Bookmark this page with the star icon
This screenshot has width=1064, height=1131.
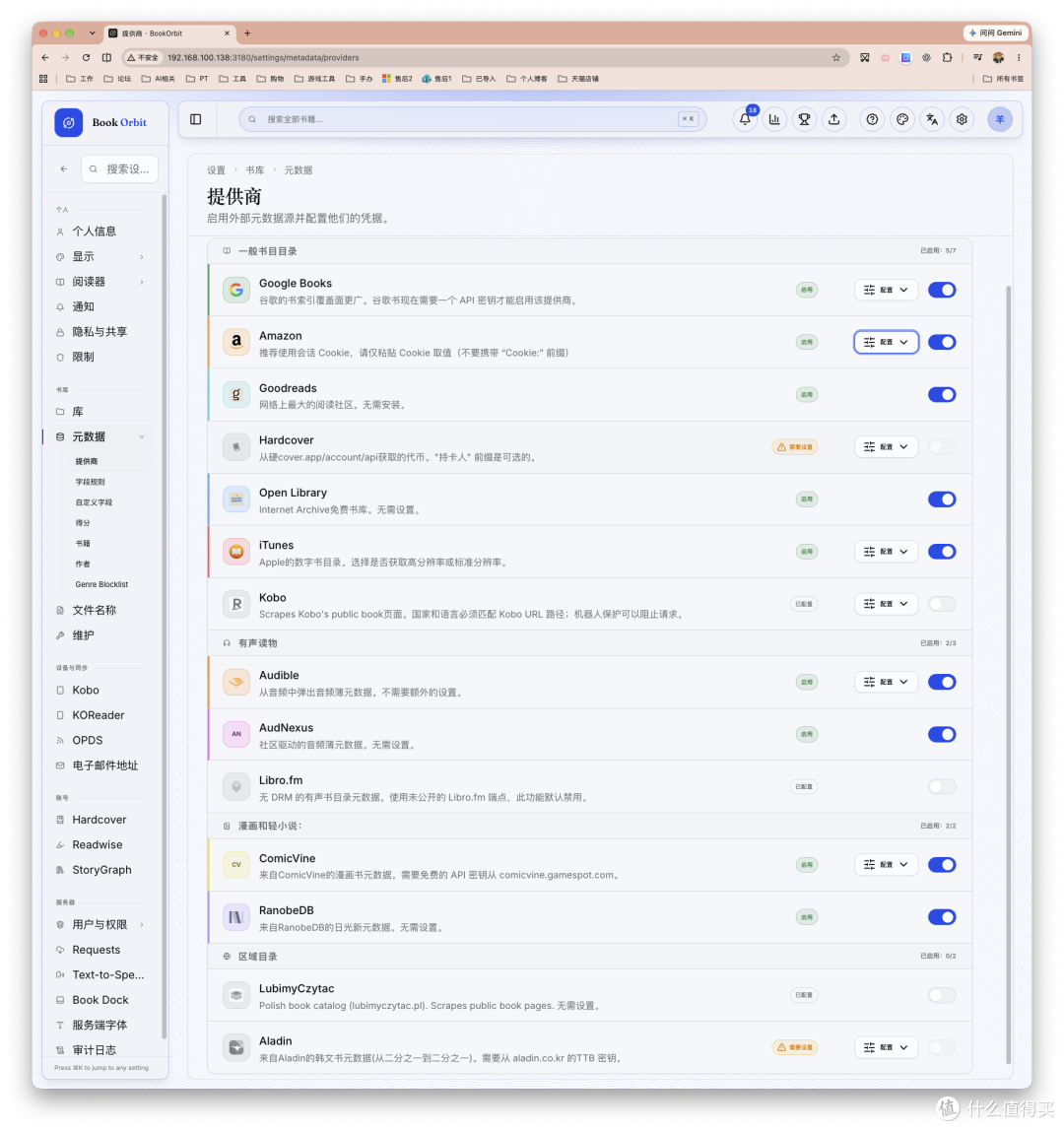coord(836,58)
